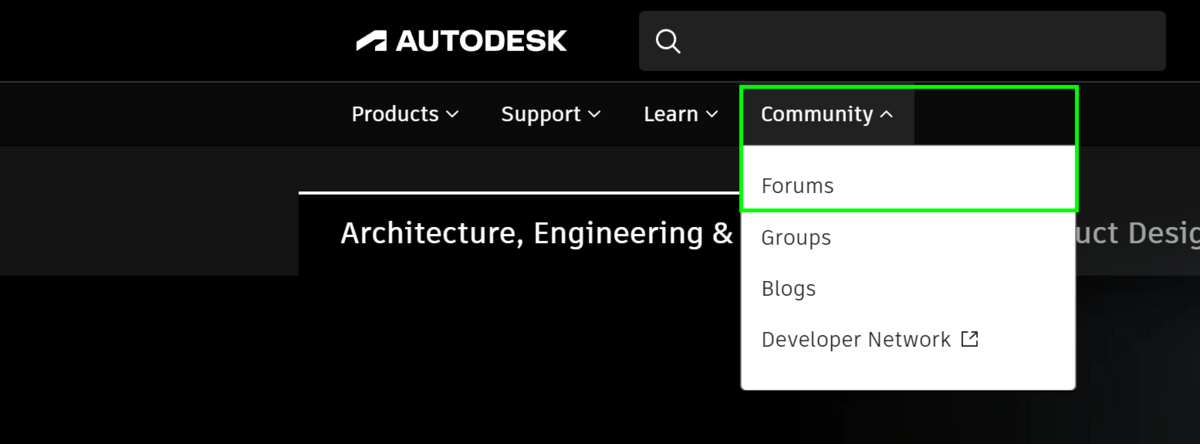
Task: Select the partially visible Product Design tab
Action: 1138,234
